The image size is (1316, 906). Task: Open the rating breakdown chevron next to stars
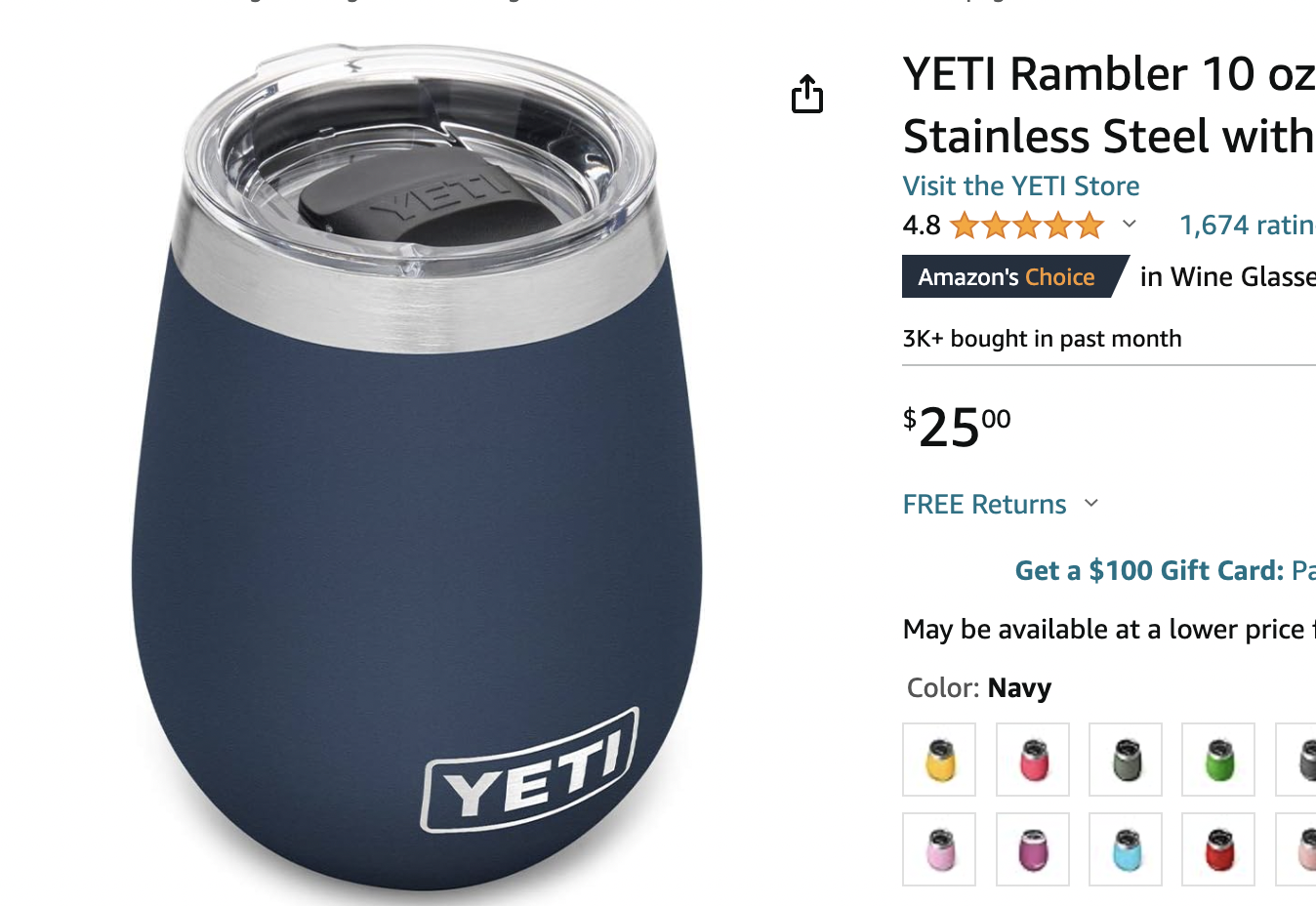[1130, 225]
